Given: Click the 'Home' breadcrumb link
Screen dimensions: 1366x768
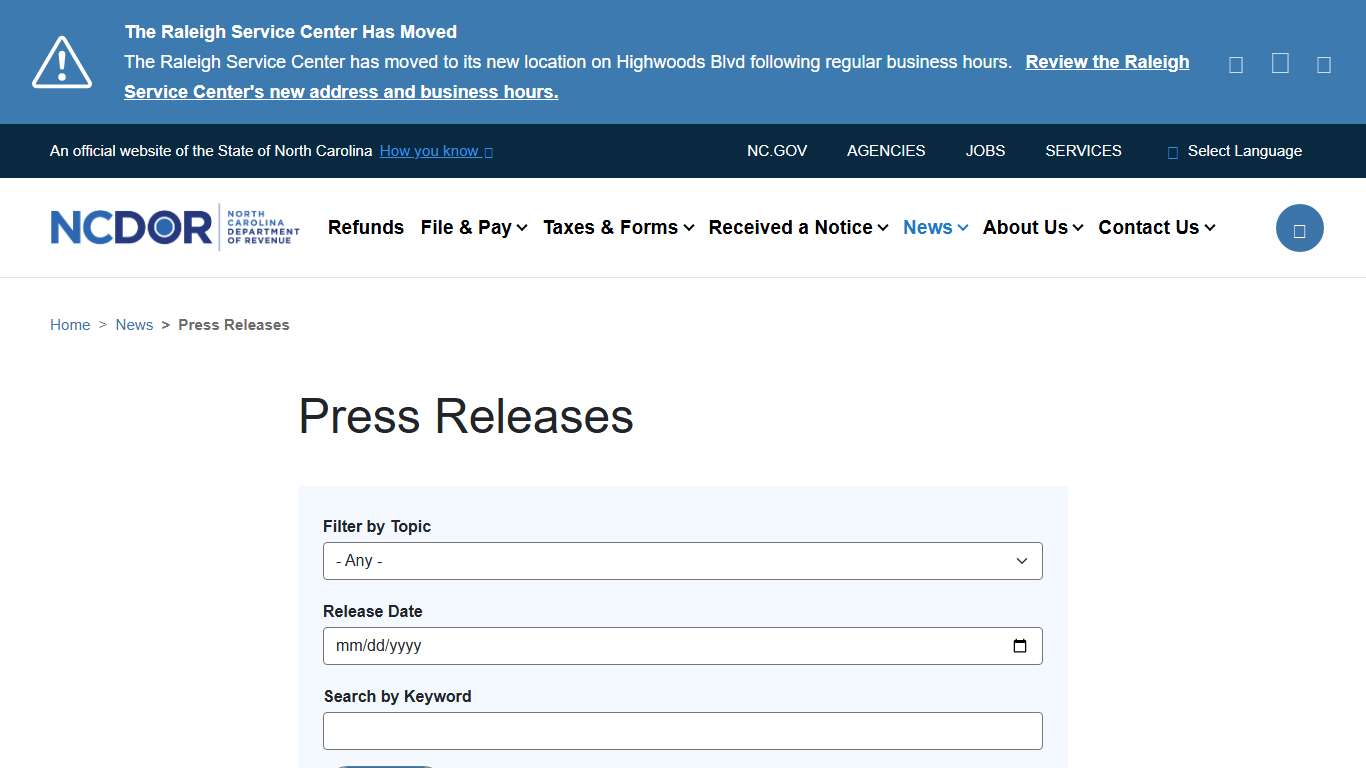Looking at the screenshot, I should point(70,324).
